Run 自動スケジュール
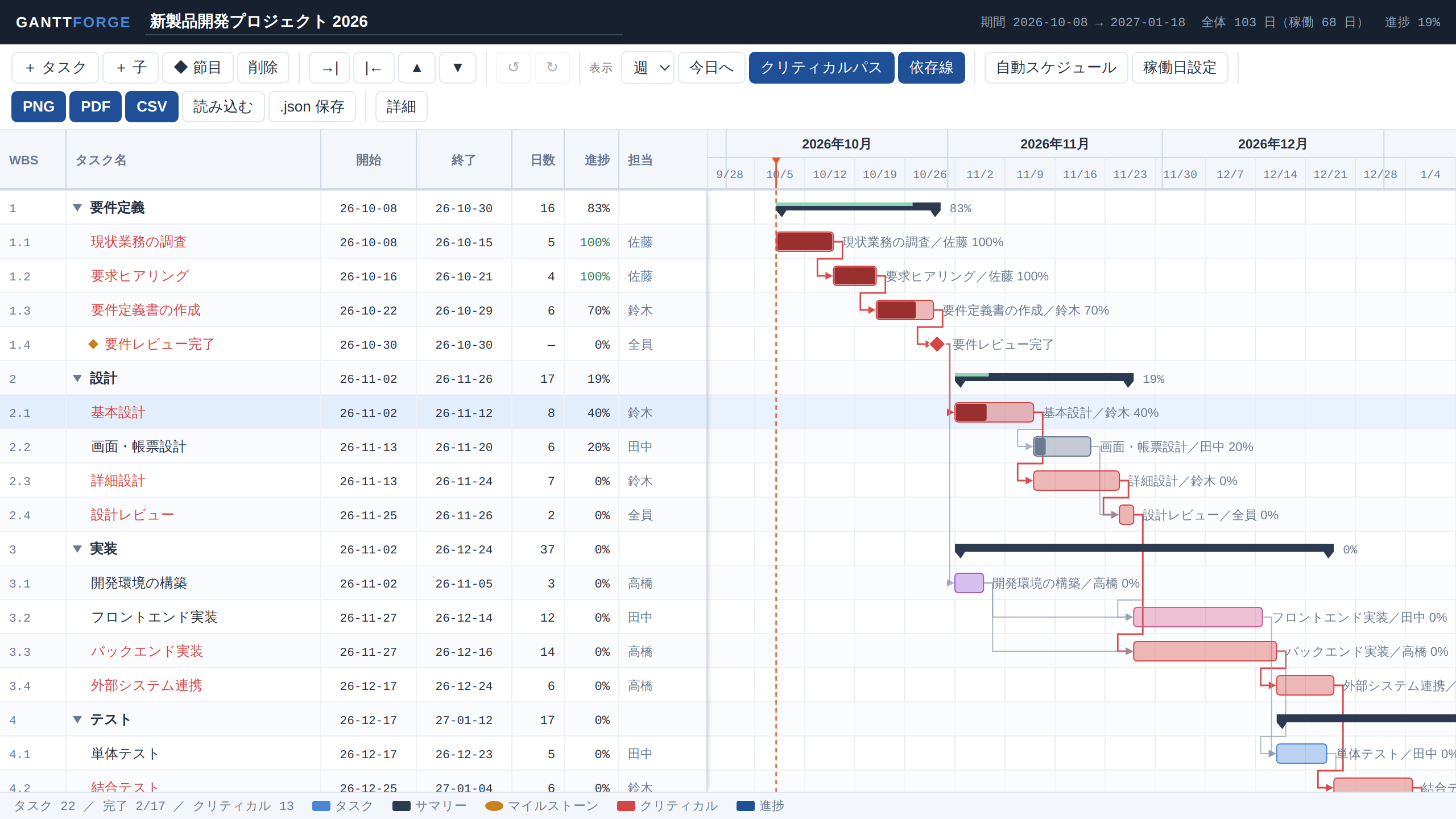This screenshot has width=1456, height=819. click(x=1056, y=68)
